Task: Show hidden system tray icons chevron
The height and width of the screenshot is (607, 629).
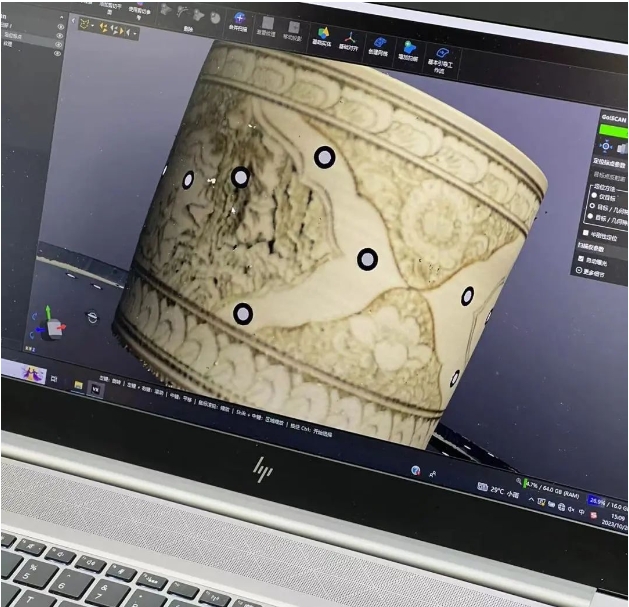Action: click(x=531, y=500)
